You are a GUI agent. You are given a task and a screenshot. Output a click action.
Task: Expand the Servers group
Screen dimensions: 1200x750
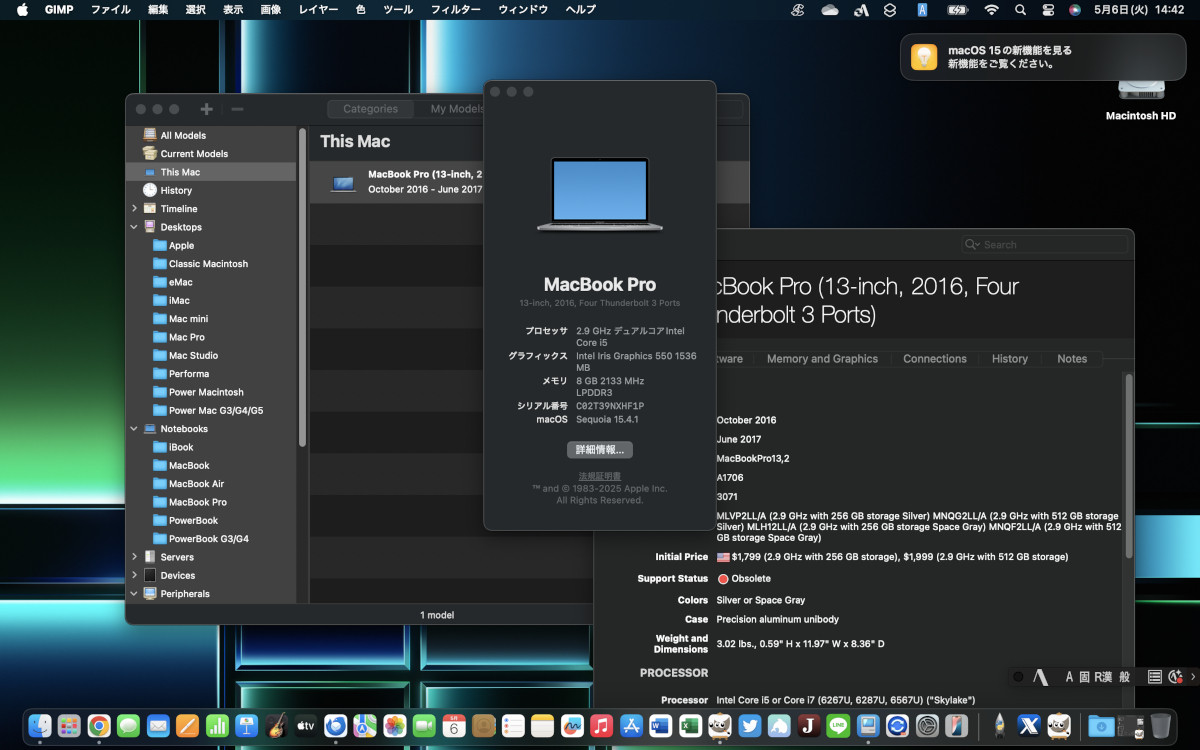[x=135, y=557]
